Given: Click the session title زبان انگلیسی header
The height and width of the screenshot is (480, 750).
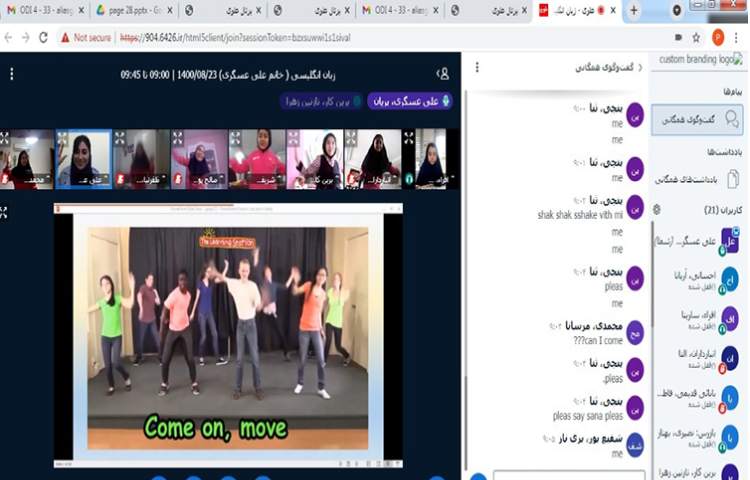Looking at the screenshot, I should click(x=228, y=75).
